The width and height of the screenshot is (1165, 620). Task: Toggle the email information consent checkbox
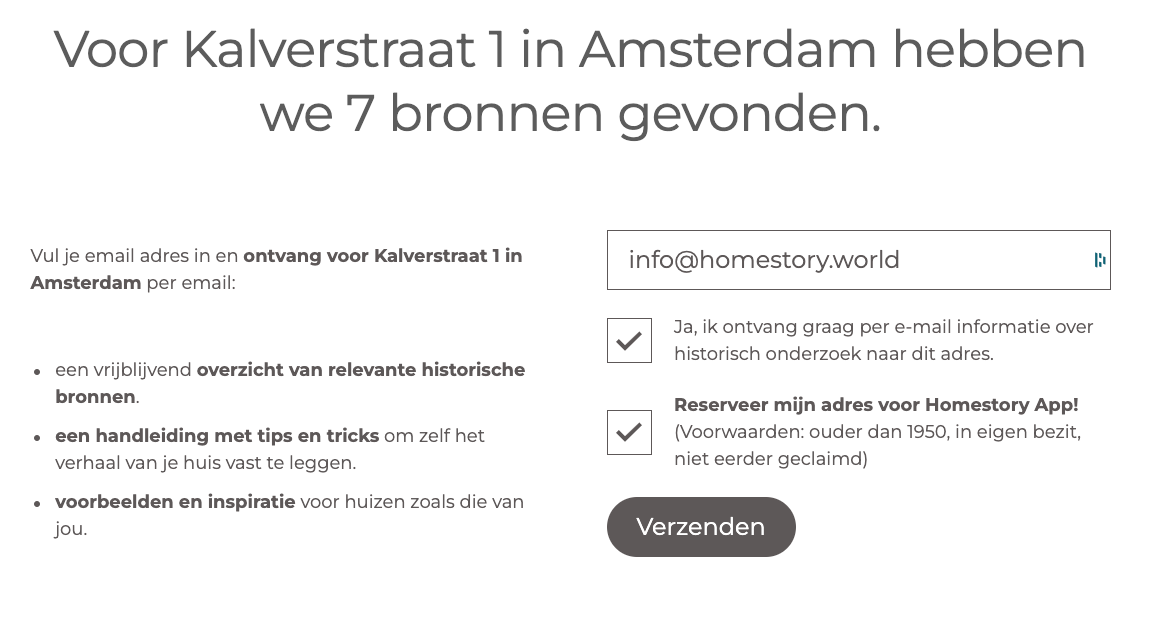(x=629, y=341)
